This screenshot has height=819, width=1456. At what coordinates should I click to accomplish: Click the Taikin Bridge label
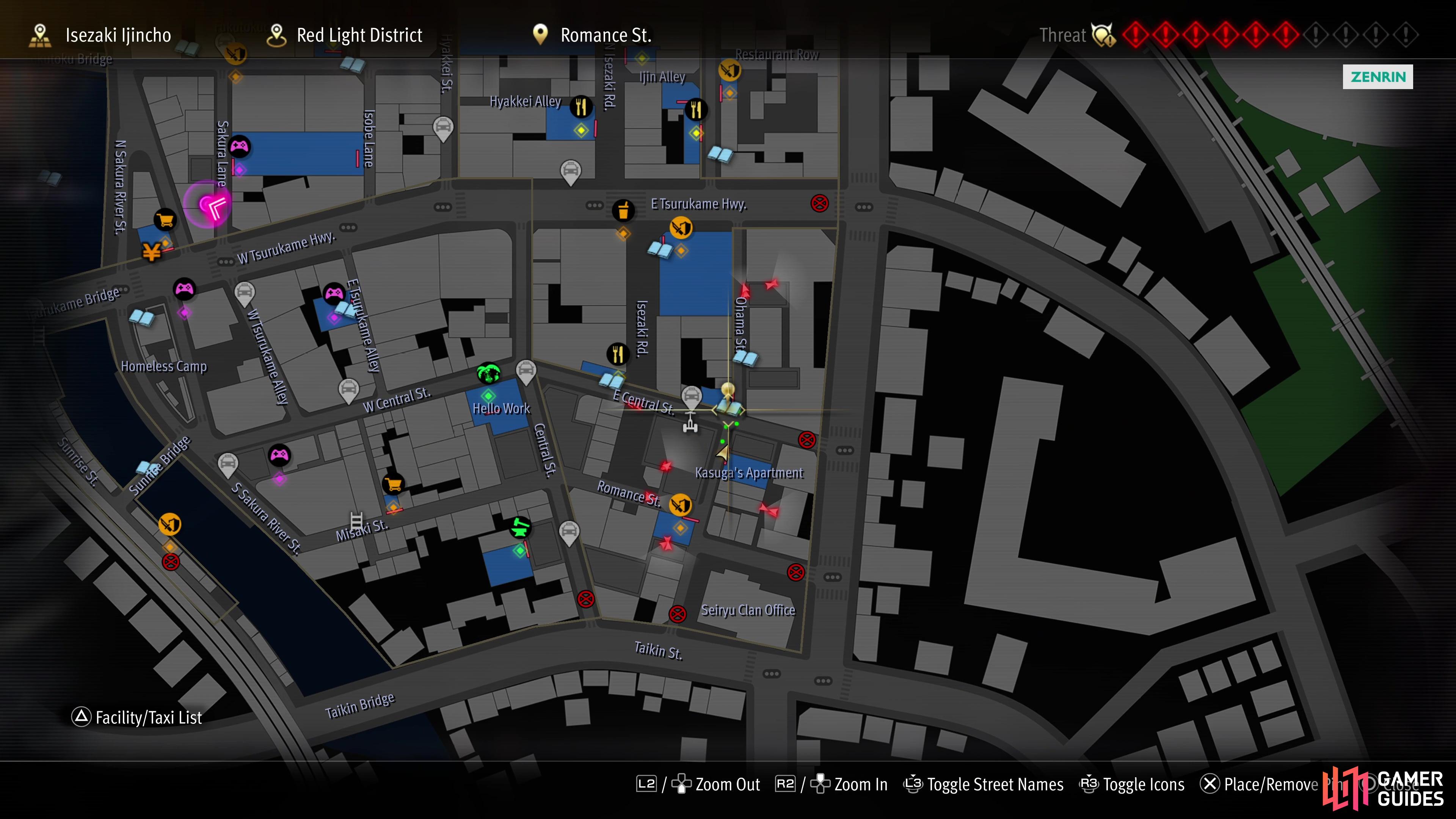click(x=359, y=706)
